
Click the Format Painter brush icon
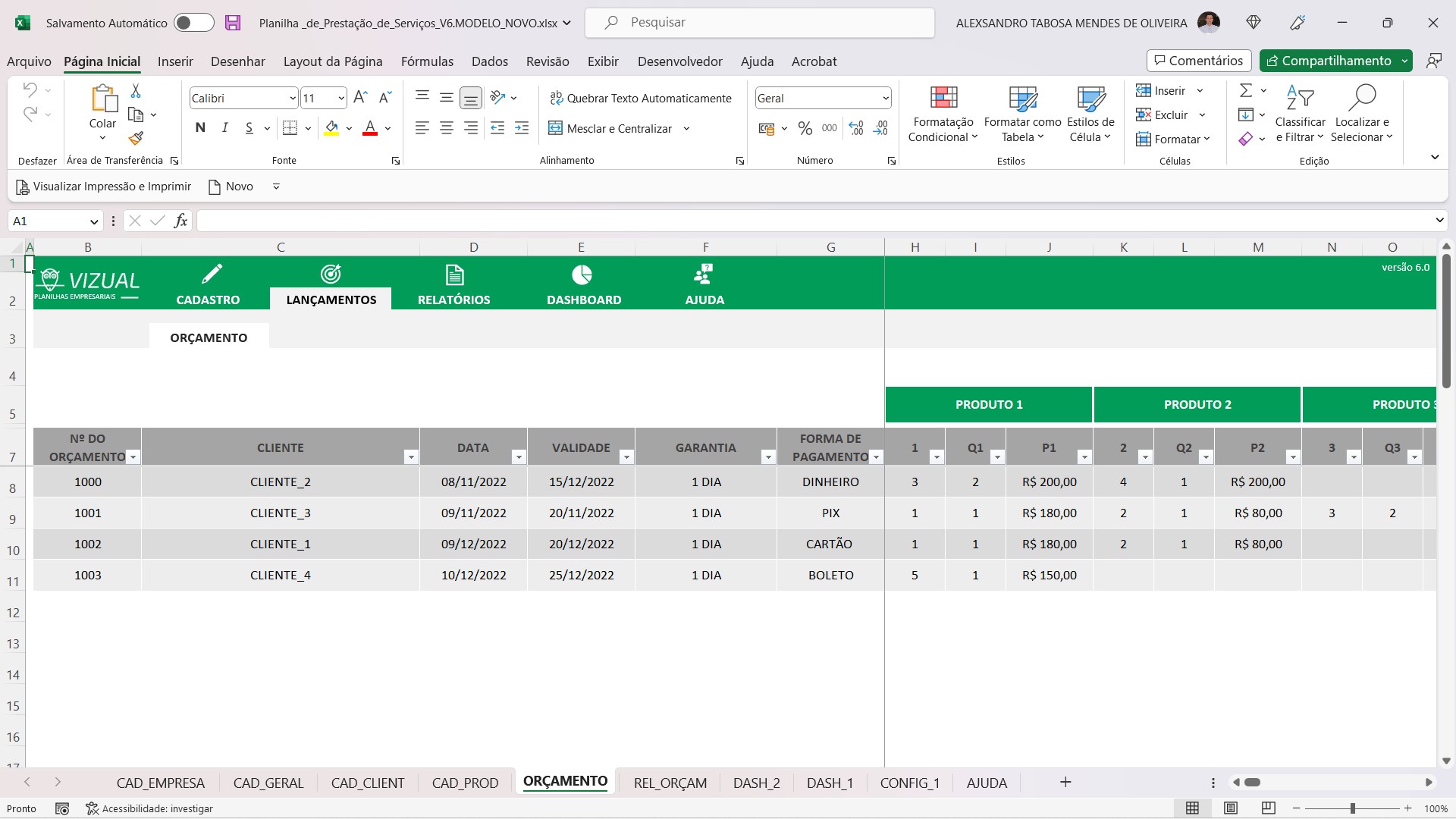136,138
